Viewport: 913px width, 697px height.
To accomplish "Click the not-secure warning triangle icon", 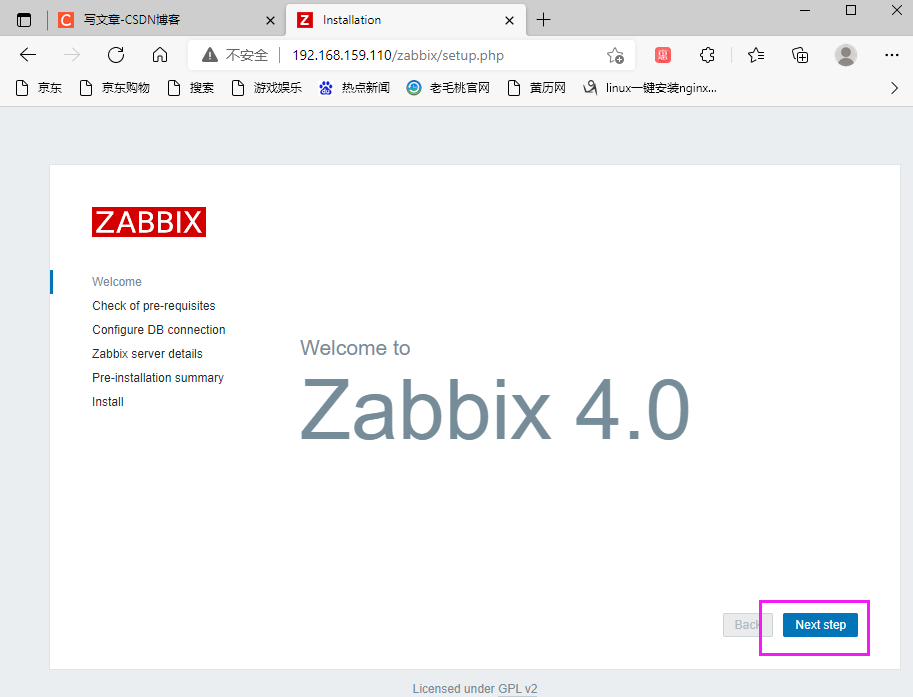I will [x=210, y=55].
